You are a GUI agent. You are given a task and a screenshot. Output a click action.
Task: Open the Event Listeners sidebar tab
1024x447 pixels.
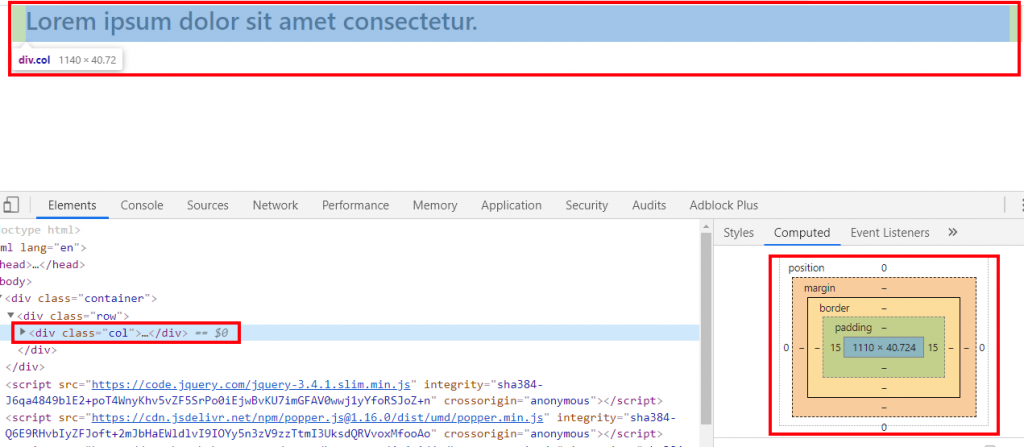[x=889, y=233]
